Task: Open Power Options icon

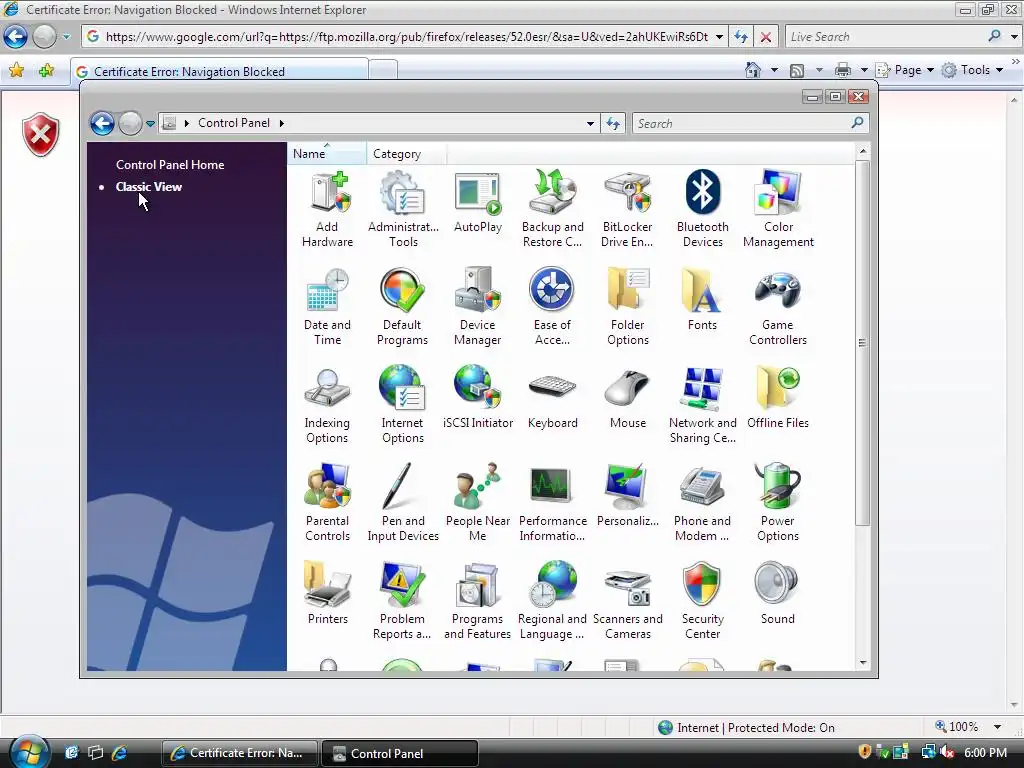Action: tap(777, 503)
